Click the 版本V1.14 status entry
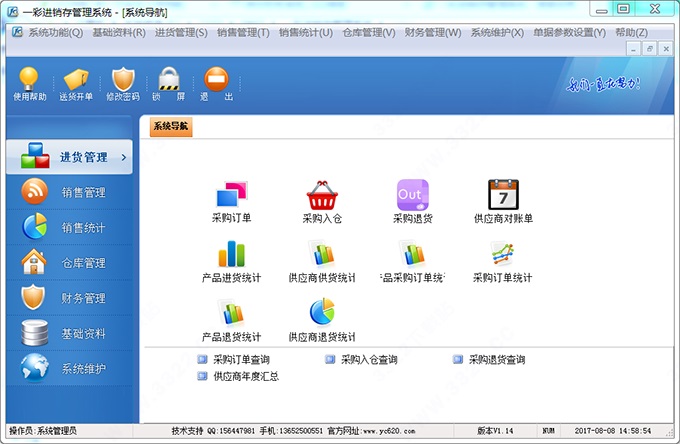Viewport: 680px width, 444px height. (x=495, y=431)
